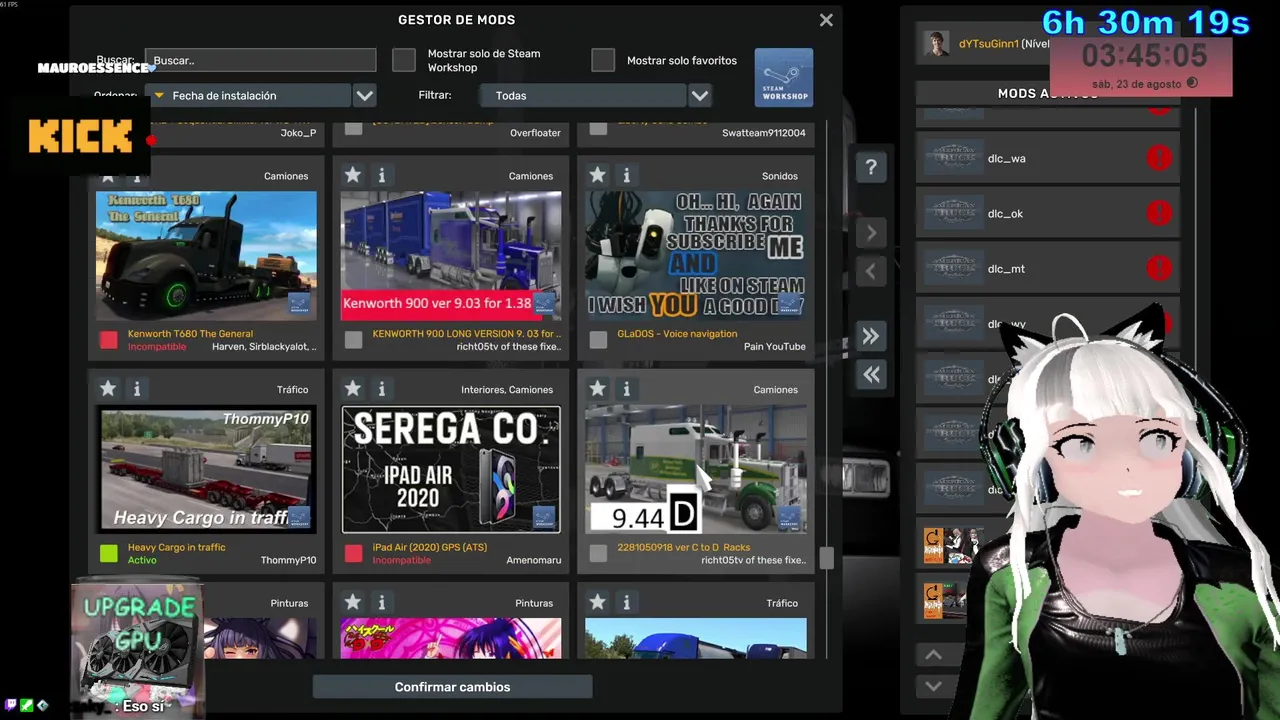Viewport: 1280px width, 720px height.
Task: Click the Pain YouTube author name
Action: [x=775, y=347]
